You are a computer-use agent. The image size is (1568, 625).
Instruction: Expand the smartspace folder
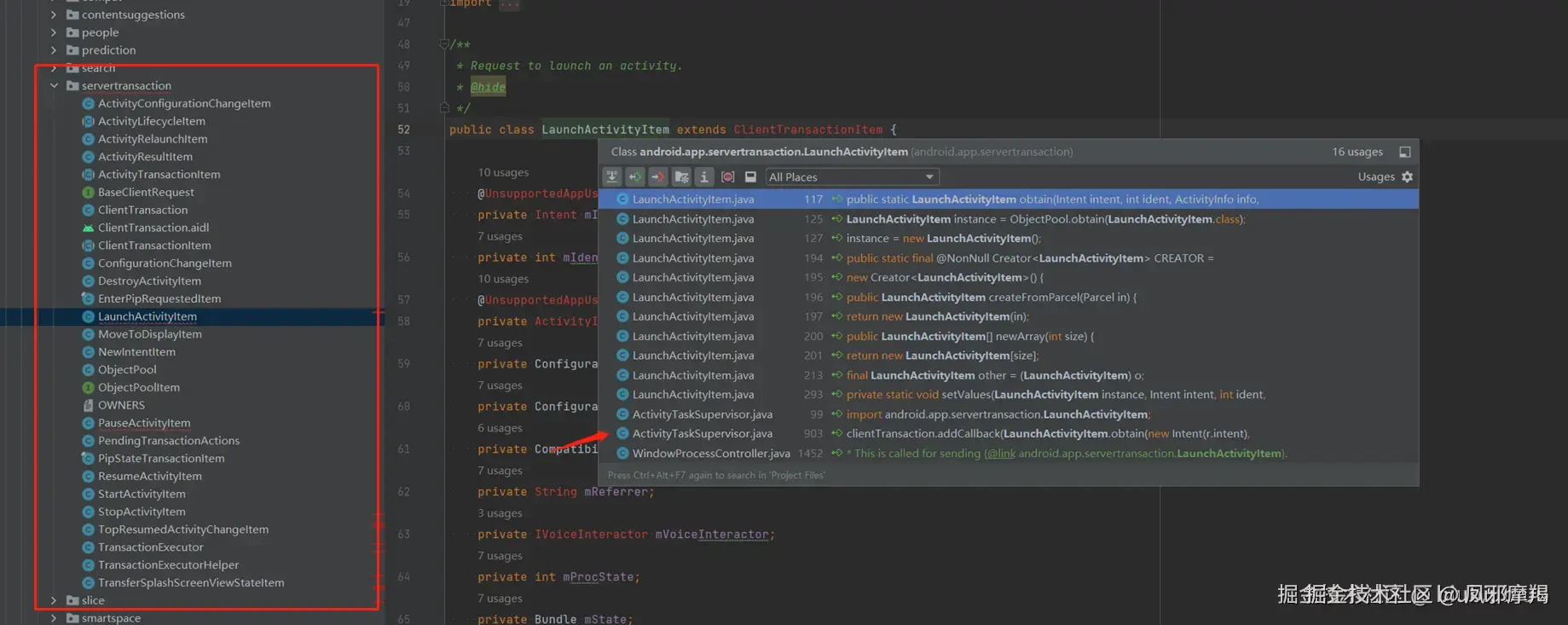click(x=54, y=618)
